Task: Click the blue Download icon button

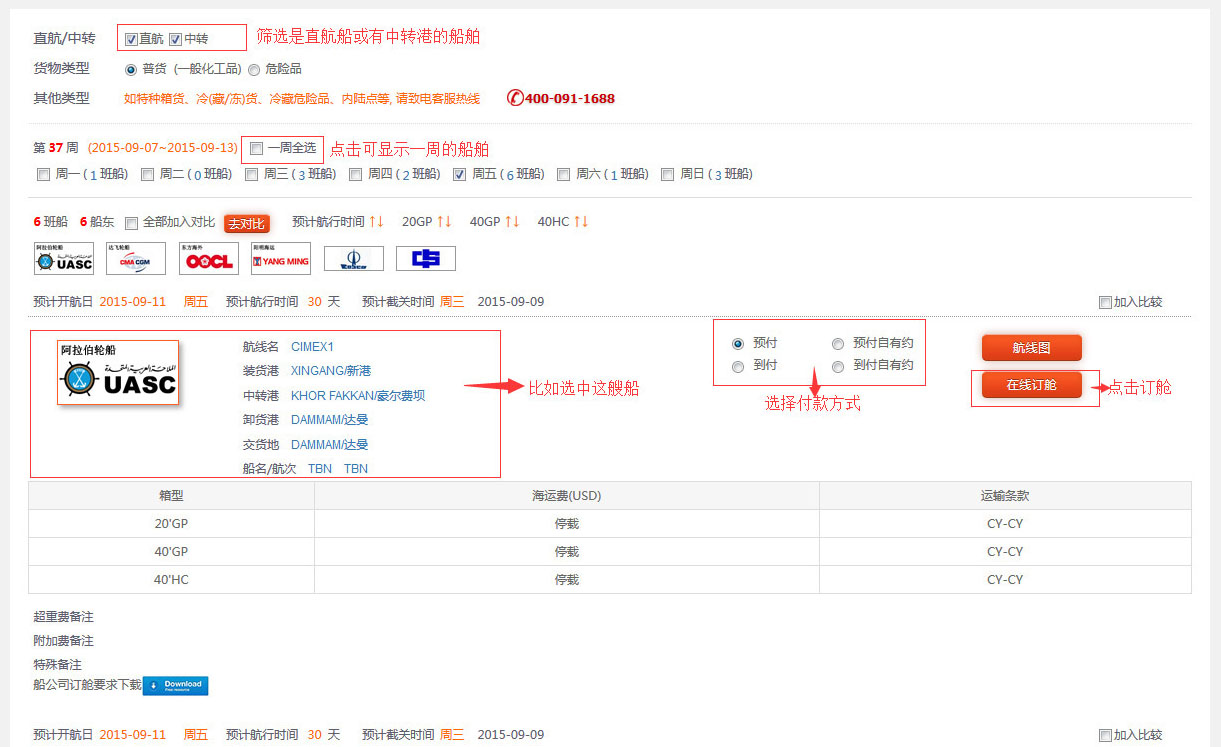Action: [175, 686]
